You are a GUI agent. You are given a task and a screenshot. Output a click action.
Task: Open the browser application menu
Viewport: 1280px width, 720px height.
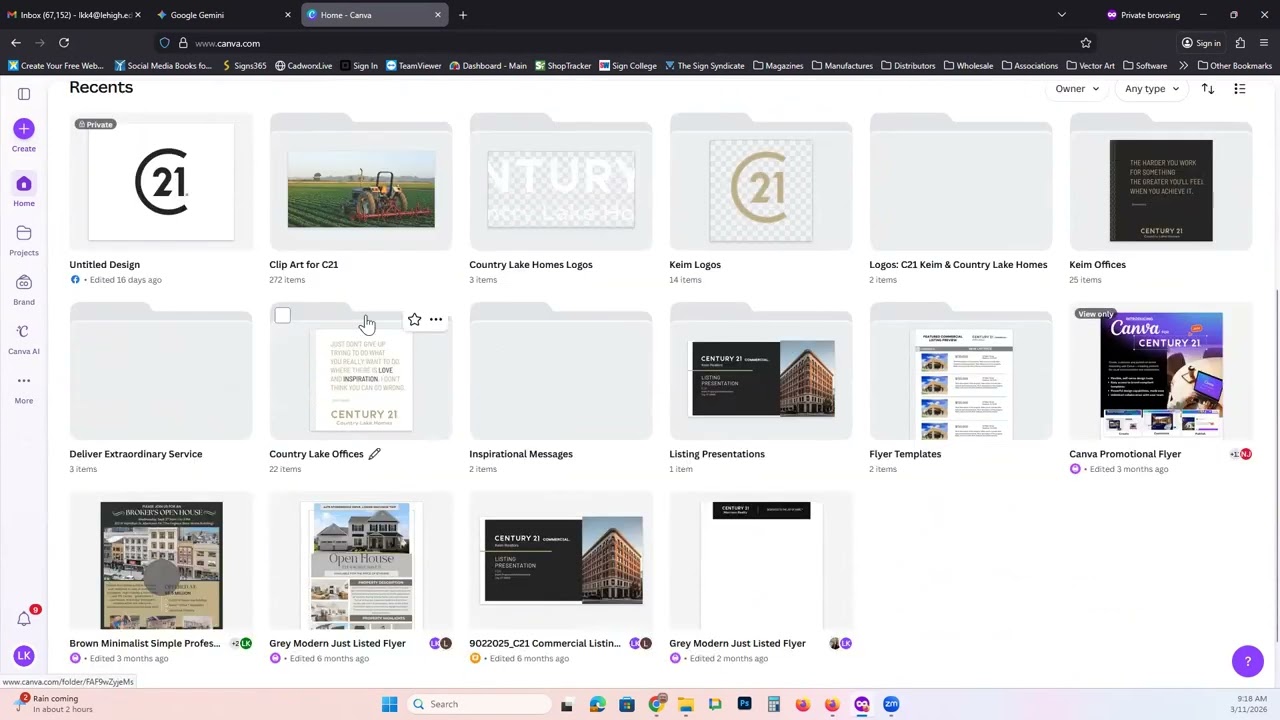(1264, 43)
